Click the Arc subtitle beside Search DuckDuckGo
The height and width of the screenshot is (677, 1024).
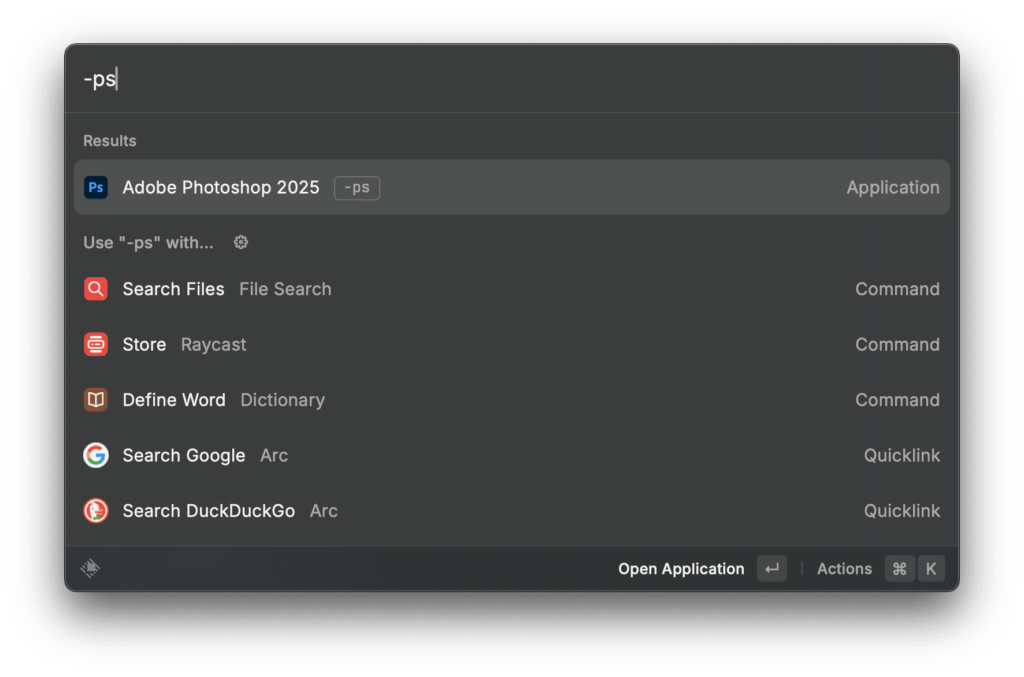324,511
